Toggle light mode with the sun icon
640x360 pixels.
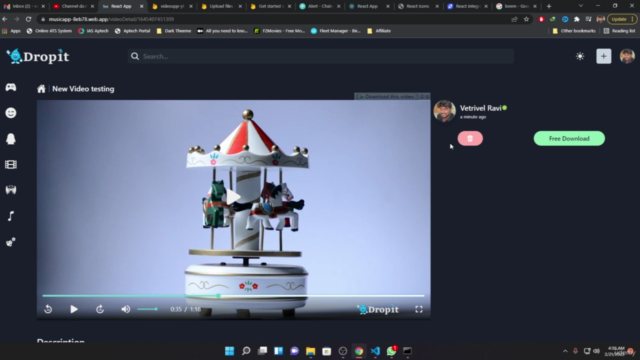[580, 56]
